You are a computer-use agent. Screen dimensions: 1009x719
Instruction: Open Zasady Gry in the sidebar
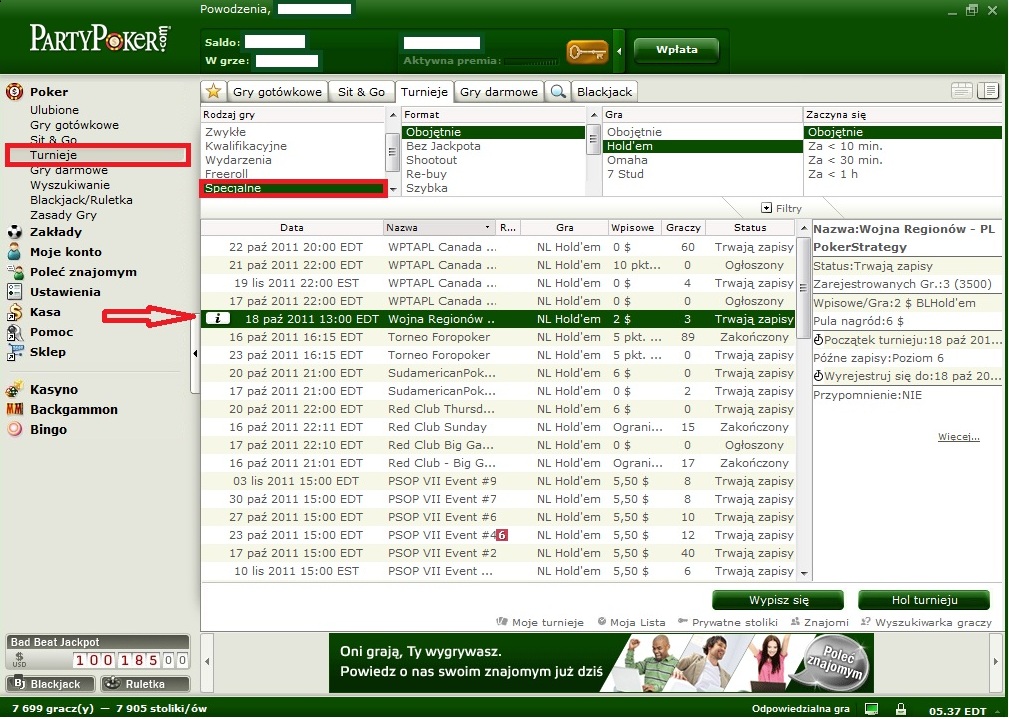(63, 215)
